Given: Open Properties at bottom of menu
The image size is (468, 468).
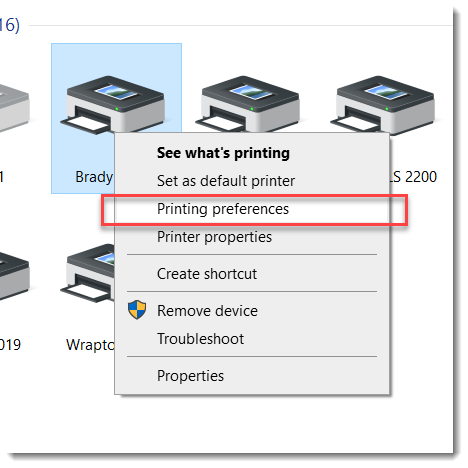Looking at the screenshot, I should (x=190, y=376).
